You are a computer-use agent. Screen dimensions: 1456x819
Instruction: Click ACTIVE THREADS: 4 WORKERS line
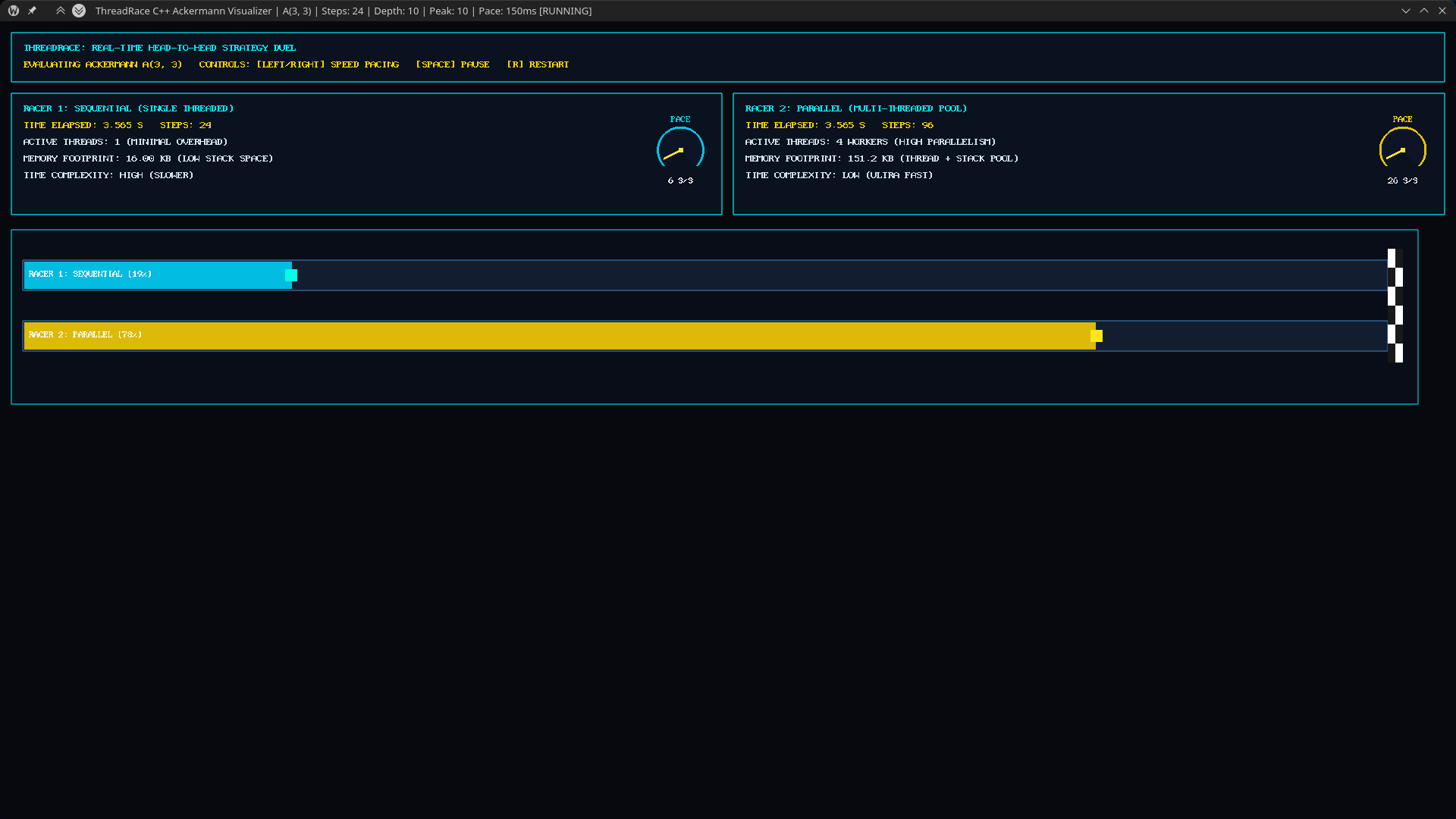click(x=871, y=142)
